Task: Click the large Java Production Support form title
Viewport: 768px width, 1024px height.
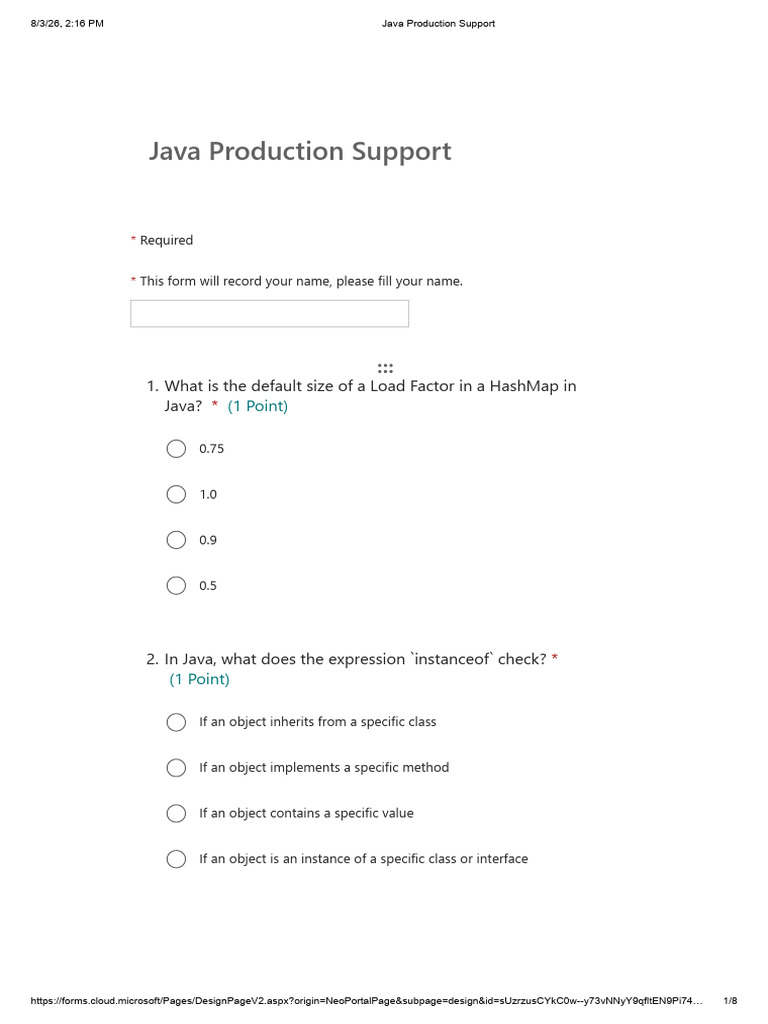Action: click(x=300, y=152)
